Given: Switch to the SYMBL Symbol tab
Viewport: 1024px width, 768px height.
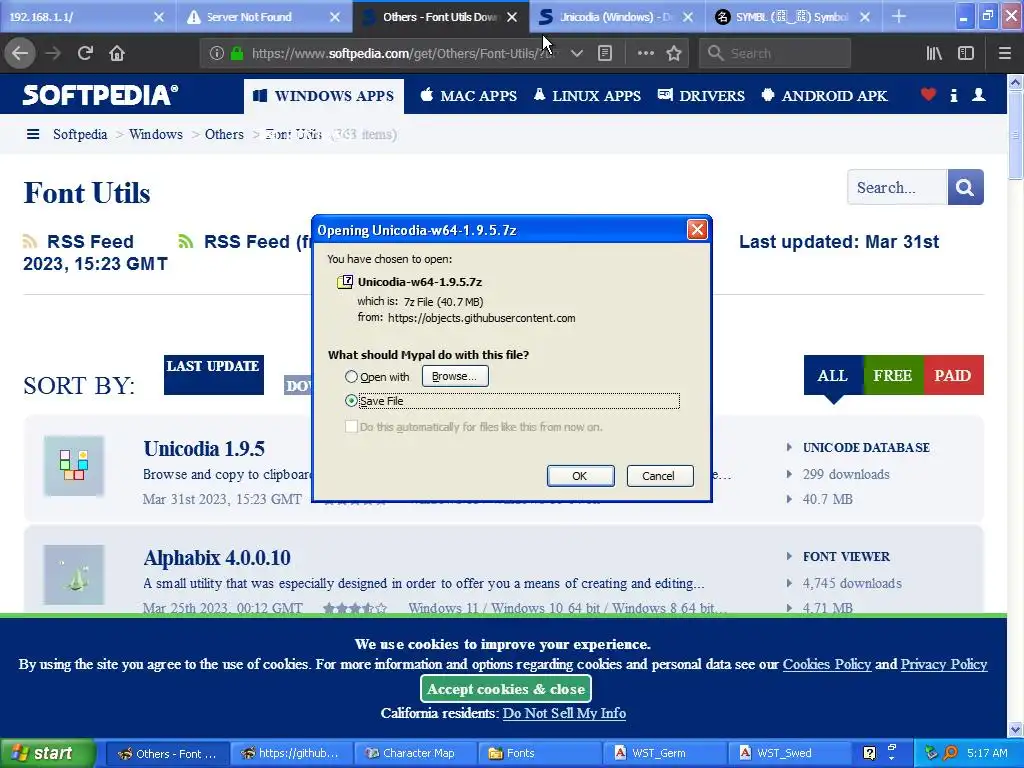Looking at the screenshot, I should pos(794,17).
